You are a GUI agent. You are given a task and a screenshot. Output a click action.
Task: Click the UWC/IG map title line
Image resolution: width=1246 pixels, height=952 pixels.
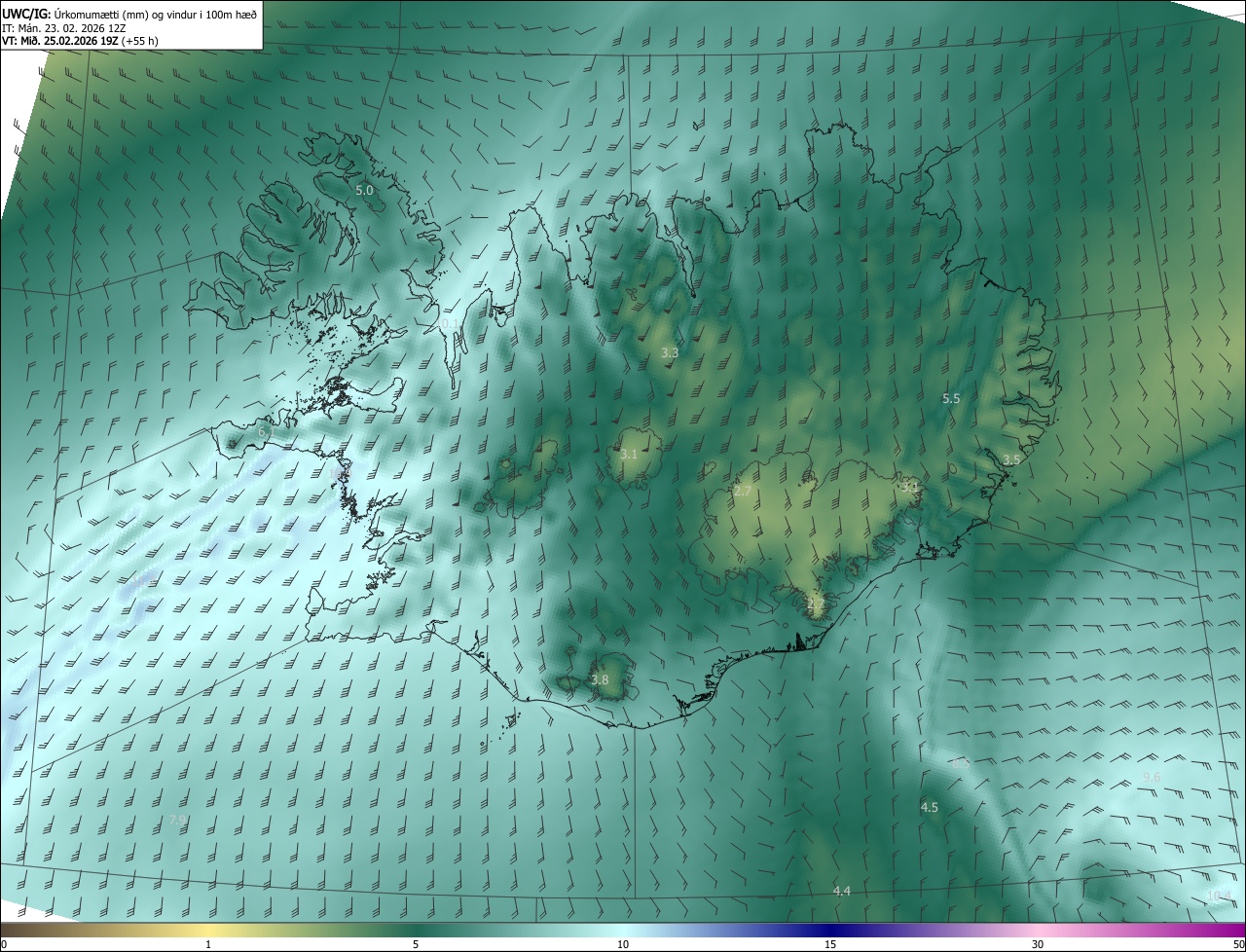click(129, 14)
